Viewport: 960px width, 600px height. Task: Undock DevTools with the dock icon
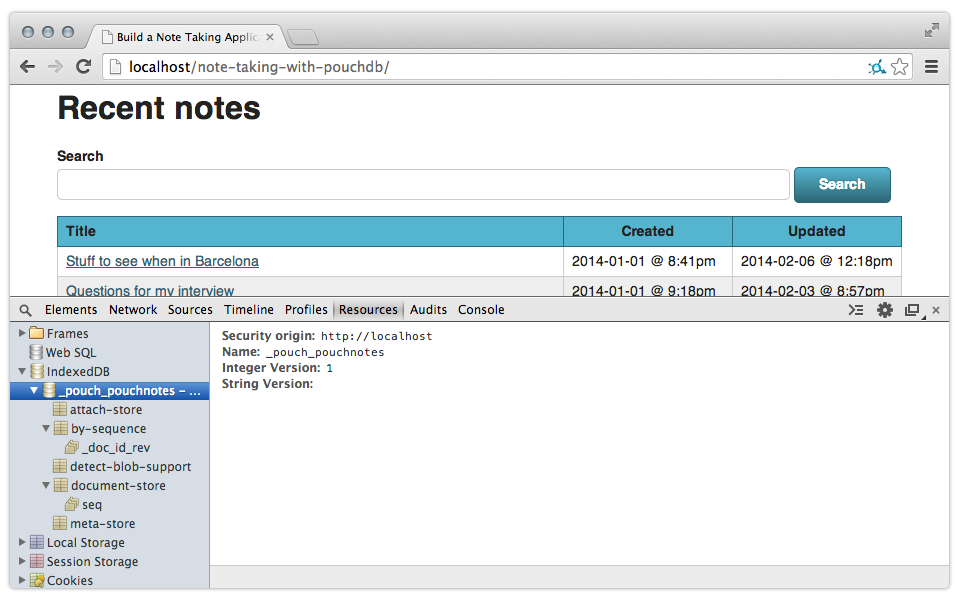(x=913, y=310)
